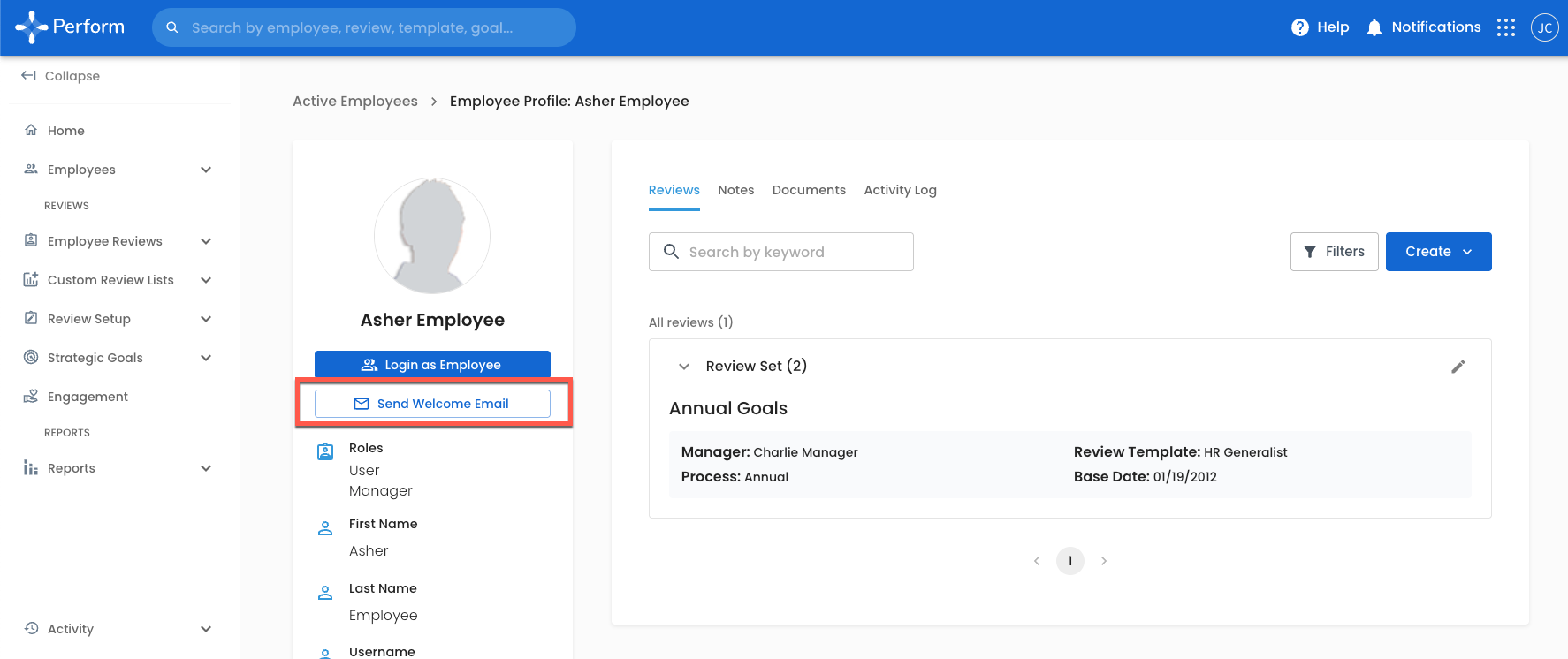The width and height of the screenshot is (1568, 659).
Task: Click Send Welcome Email button
Action: pyautogui.click(x=432, y=404)
